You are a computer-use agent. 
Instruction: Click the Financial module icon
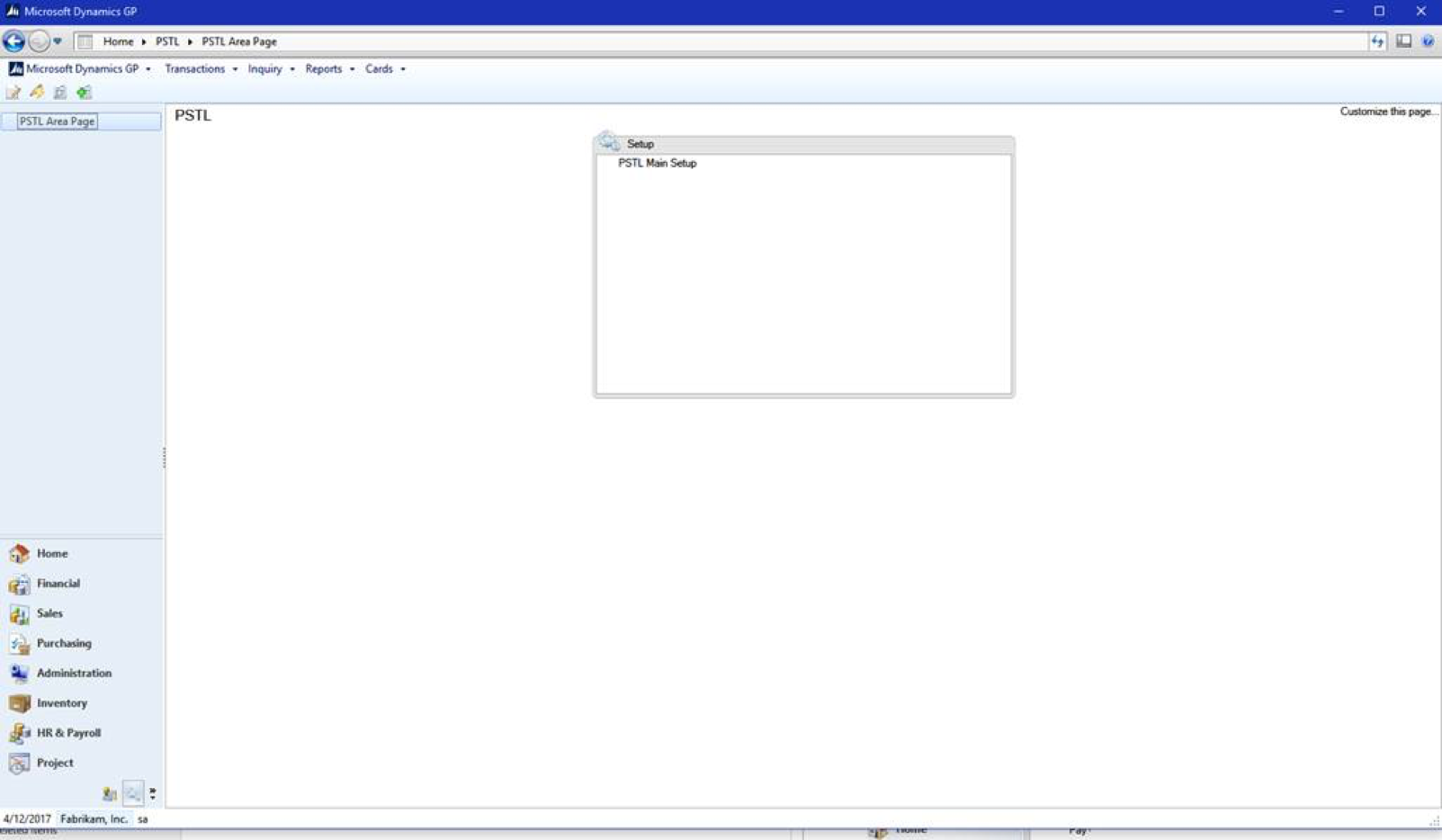click(x=19, y=584)
